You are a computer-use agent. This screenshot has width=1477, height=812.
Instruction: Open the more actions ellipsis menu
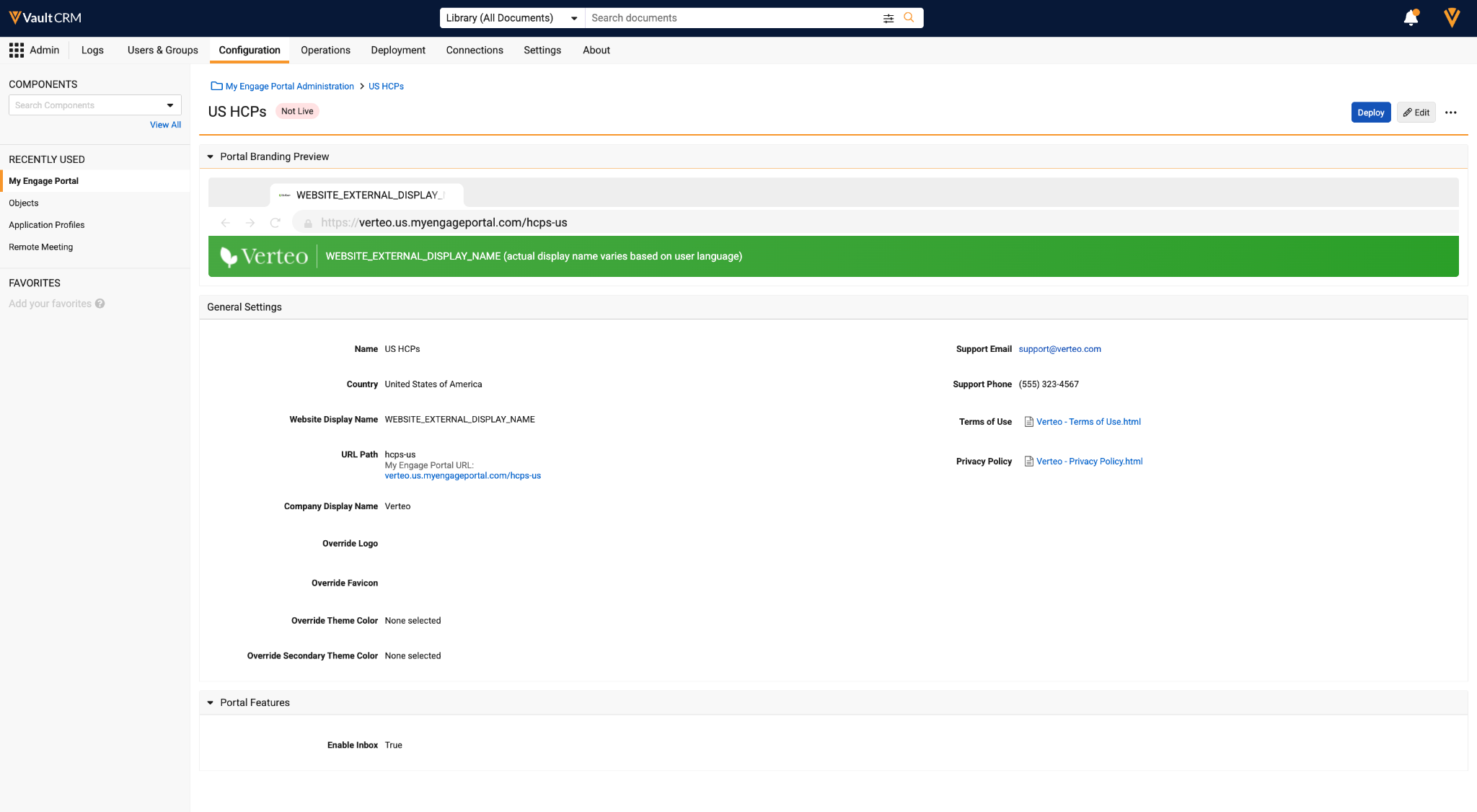pos(1451,112)
